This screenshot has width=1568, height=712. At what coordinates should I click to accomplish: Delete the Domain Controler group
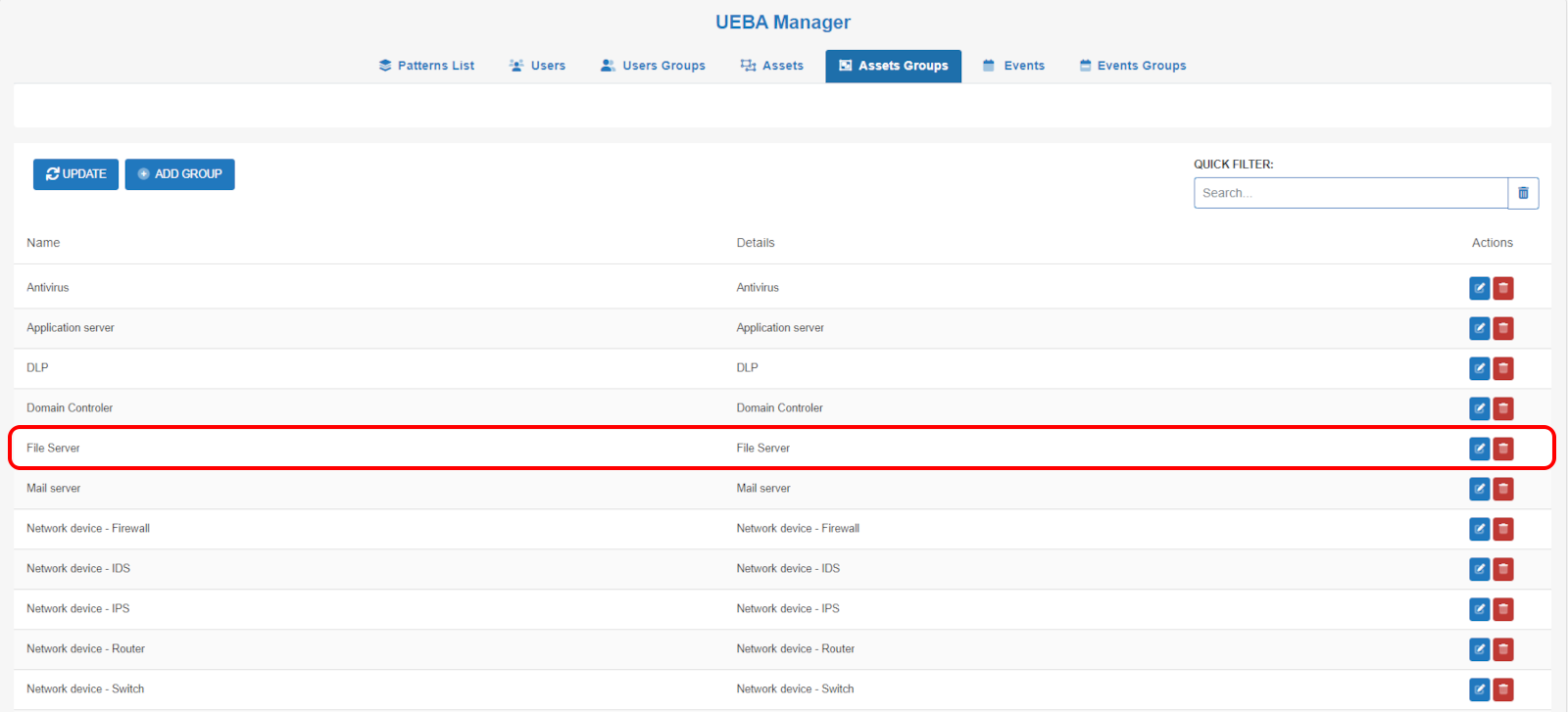[x=1503, y=408]
